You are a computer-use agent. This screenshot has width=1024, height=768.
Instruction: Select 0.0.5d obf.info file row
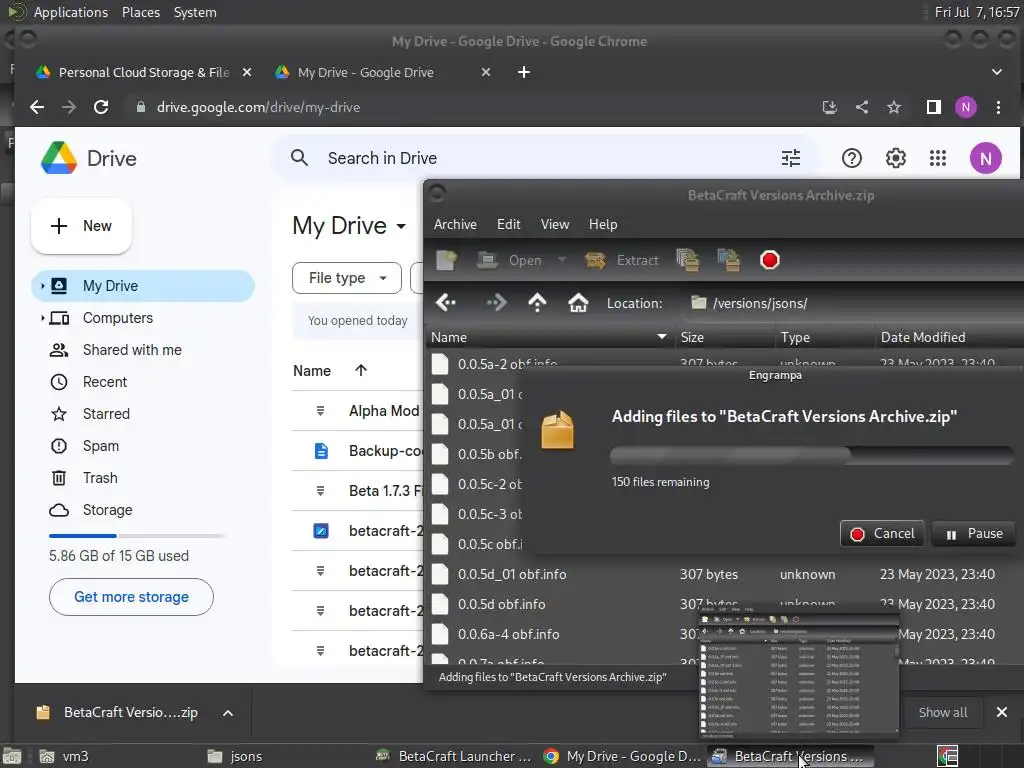tap(562, 604)
